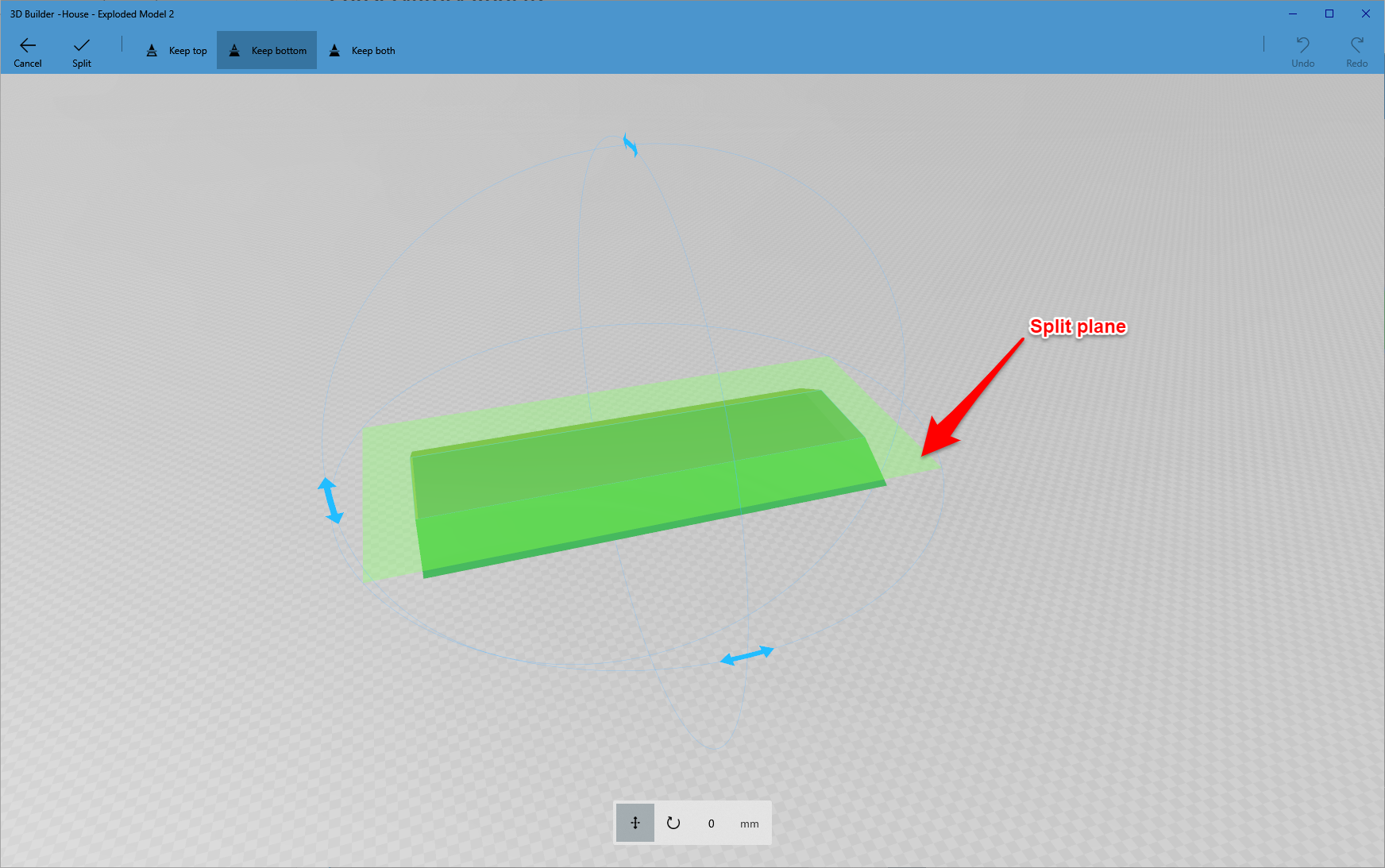1385x868 pixels.
Task: Close the 3D Builder window
Action: point(1366,14)
